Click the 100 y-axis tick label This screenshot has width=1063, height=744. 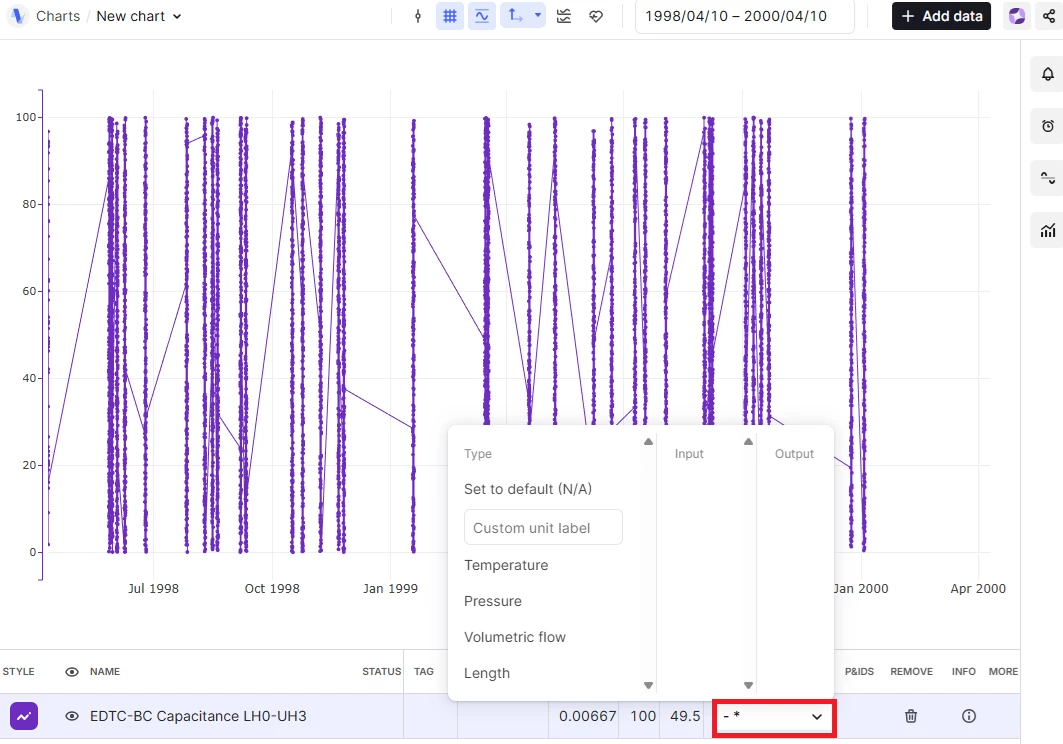(x=26, y=117)
